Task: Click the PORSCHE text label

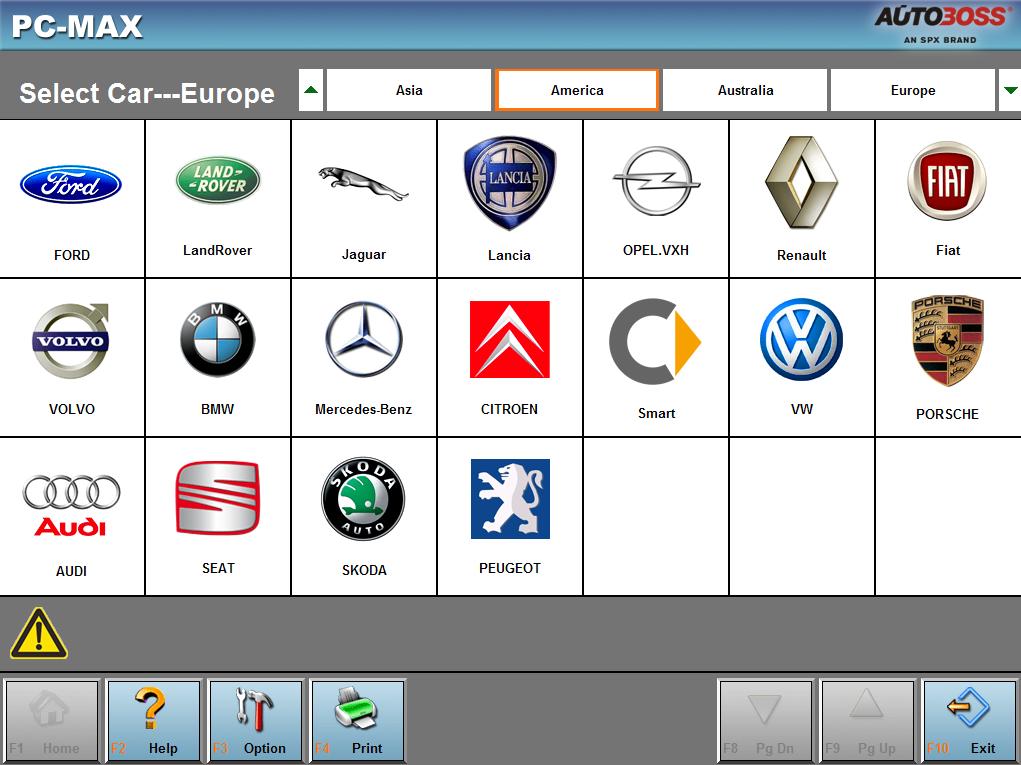Action: (947, 414)
